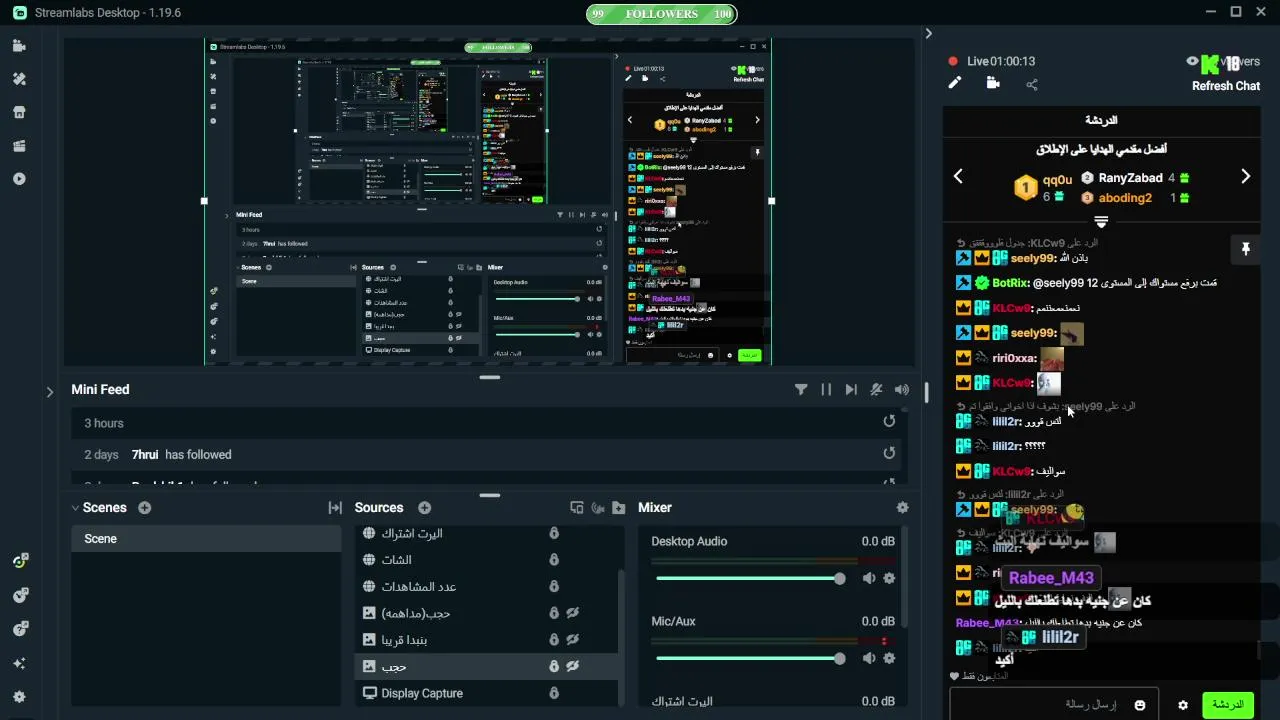Image resolution: width=1280 pixels, height=720 pixels.
Task: Click the pinned message pin icon
Action: (x=1246, y=249)
